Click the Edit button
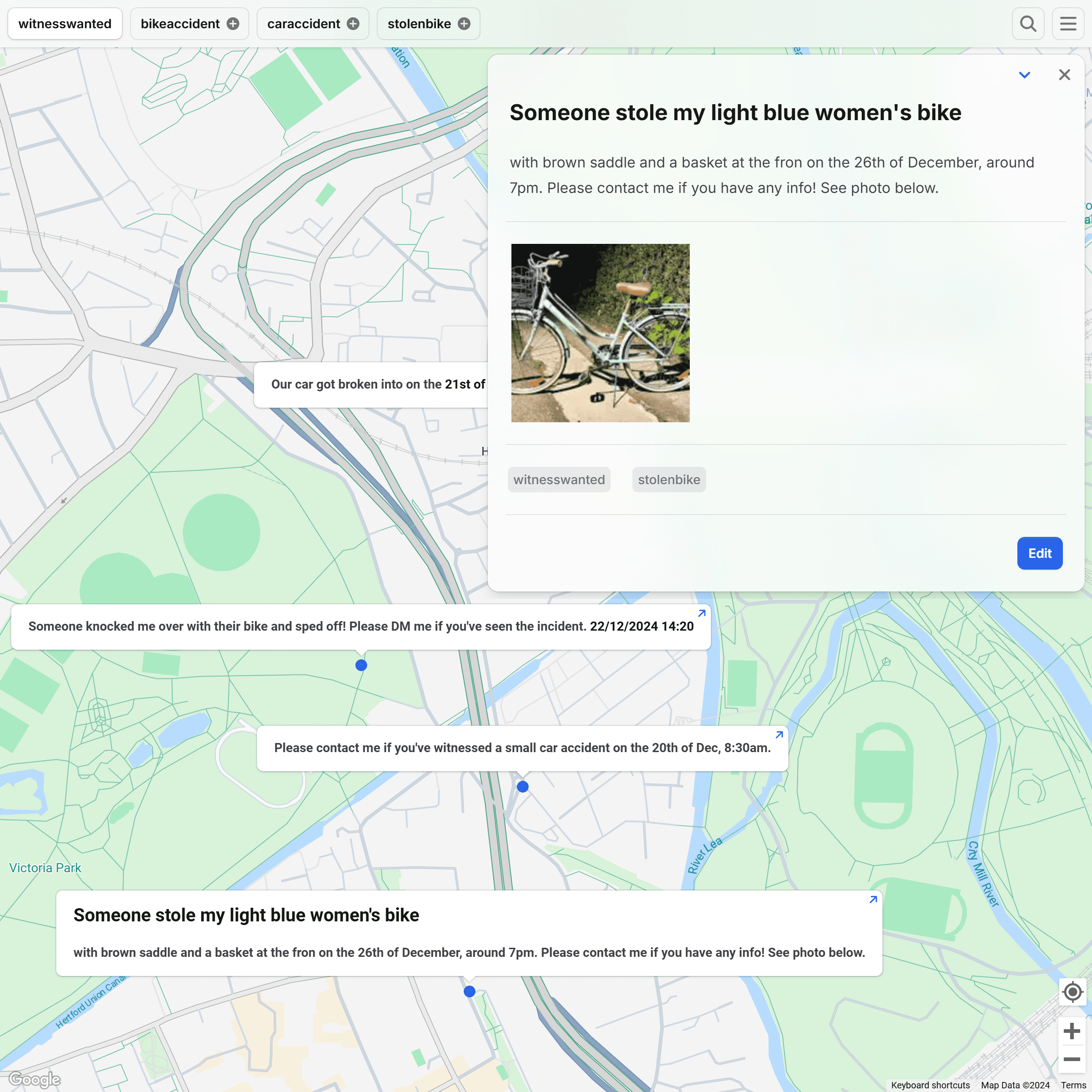The height and width of the screenshot is (1092, 1092). coord(1039,553)
